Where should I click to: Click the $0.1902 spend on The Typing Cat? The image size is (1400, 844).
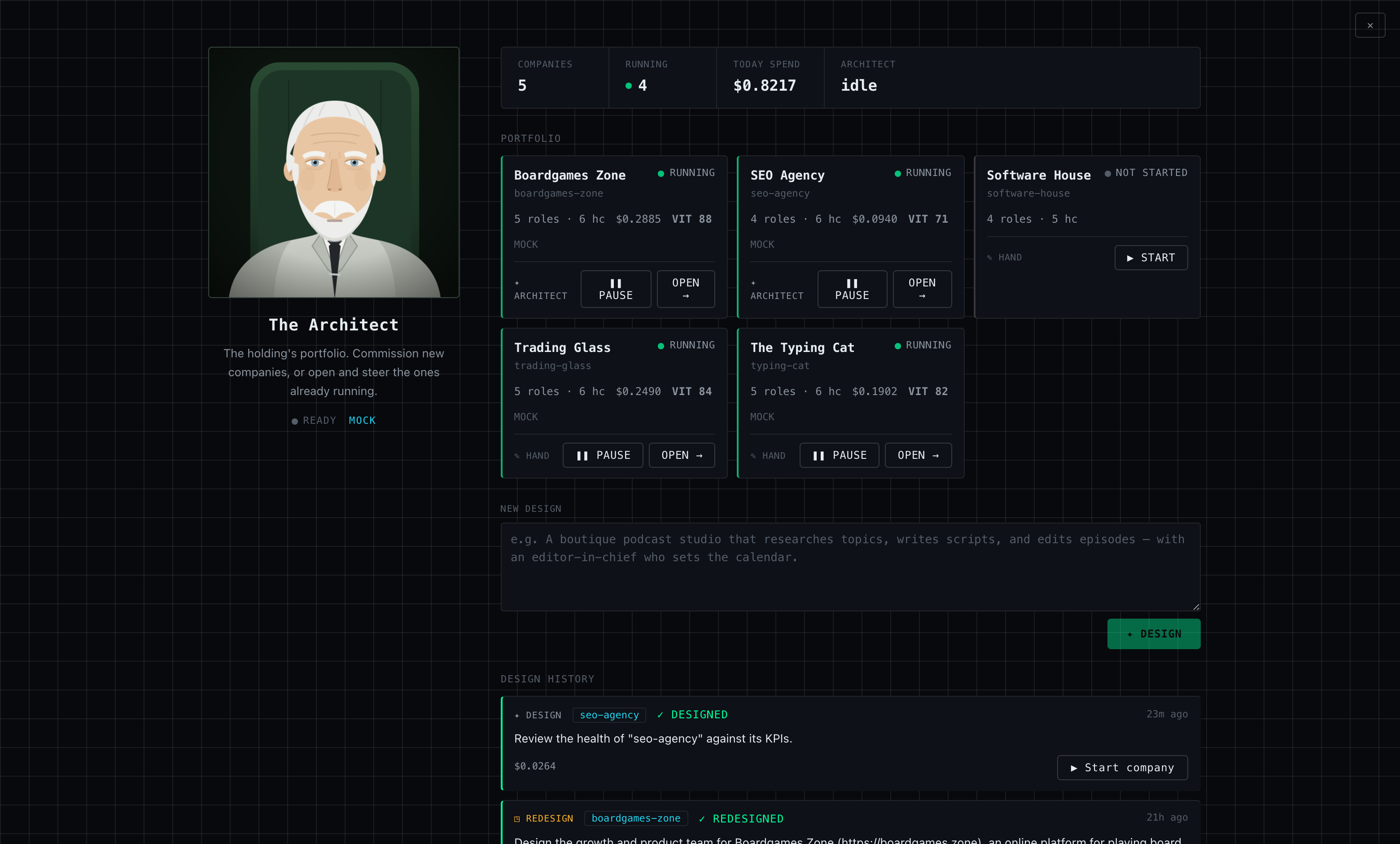[875, 391]
